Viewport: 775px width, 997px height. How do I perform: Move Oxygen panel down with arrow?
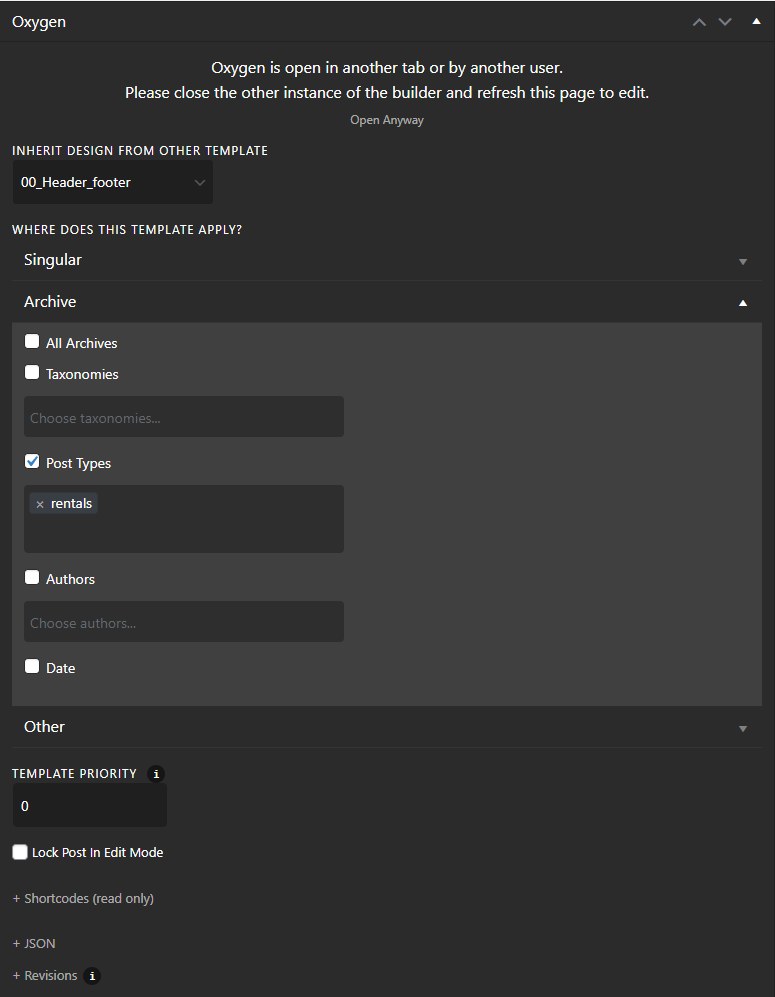click(x=725, y=22)
